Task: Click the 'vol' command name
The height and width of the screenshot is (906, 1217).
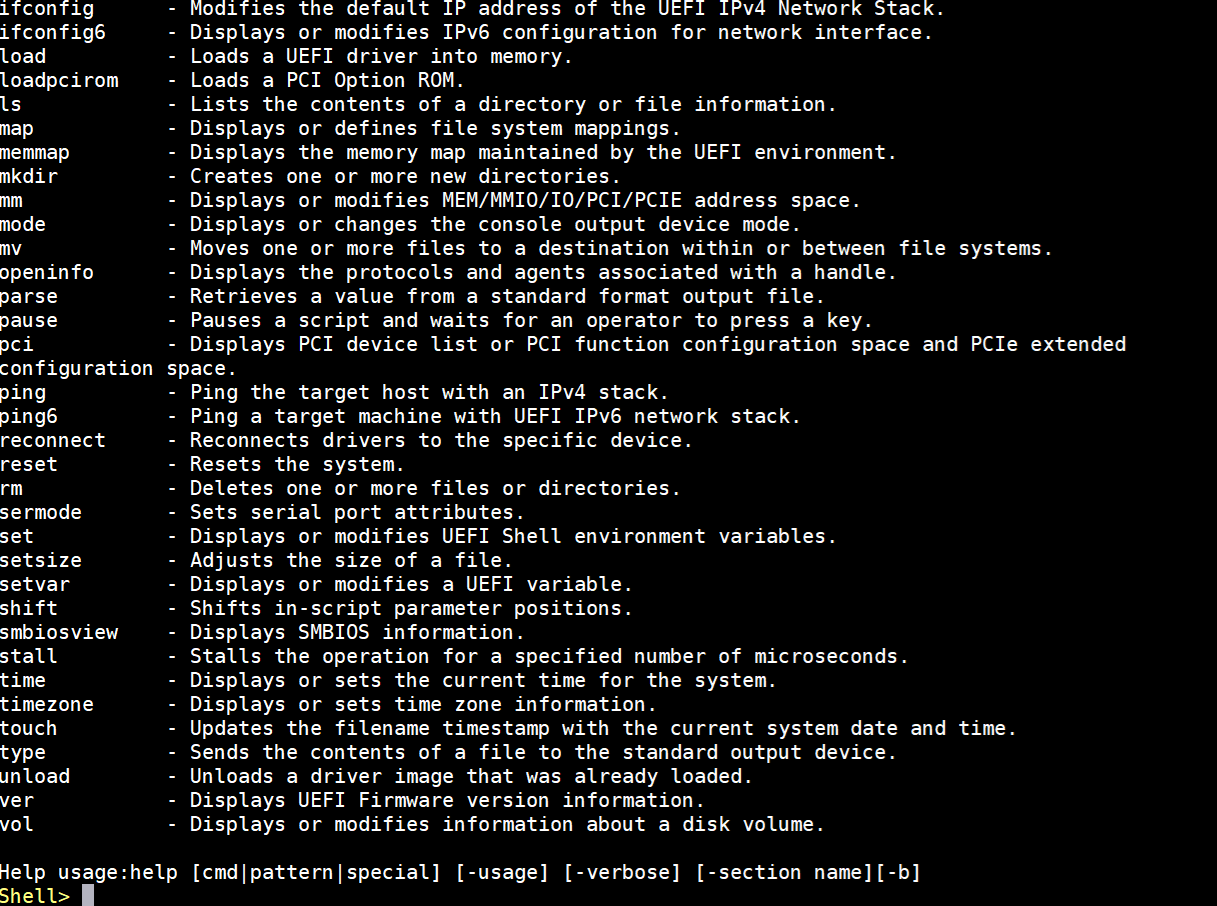Action: pyautogui.click(x=17, y=824)
